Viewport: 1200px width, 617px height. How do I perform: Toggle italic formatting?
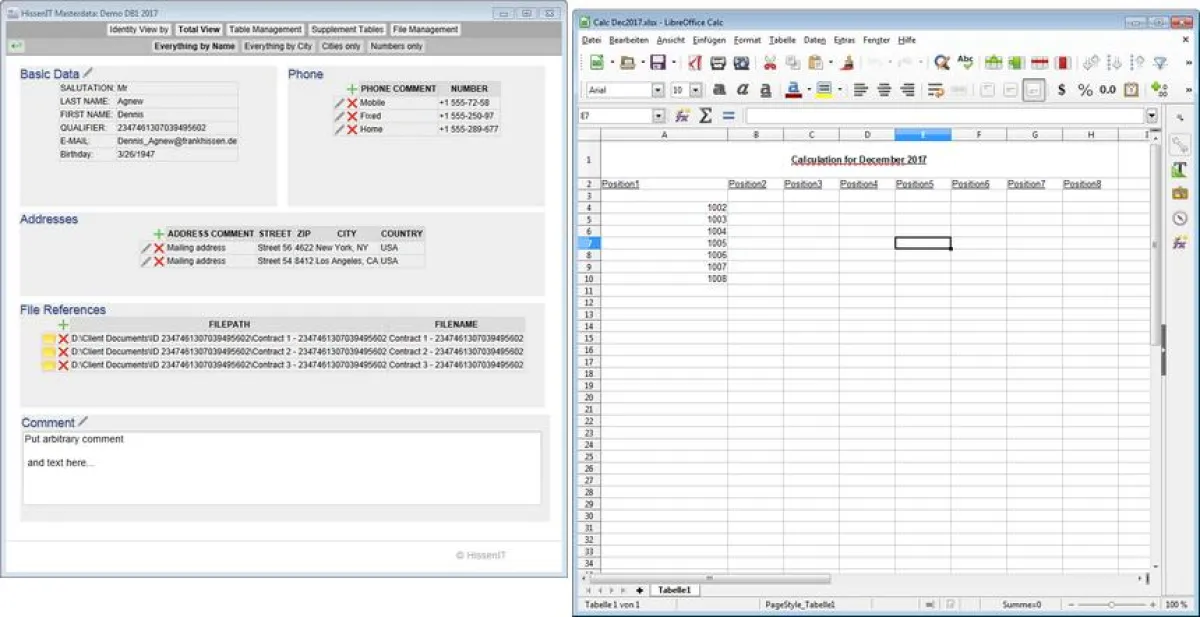click(x=743, y=92)
